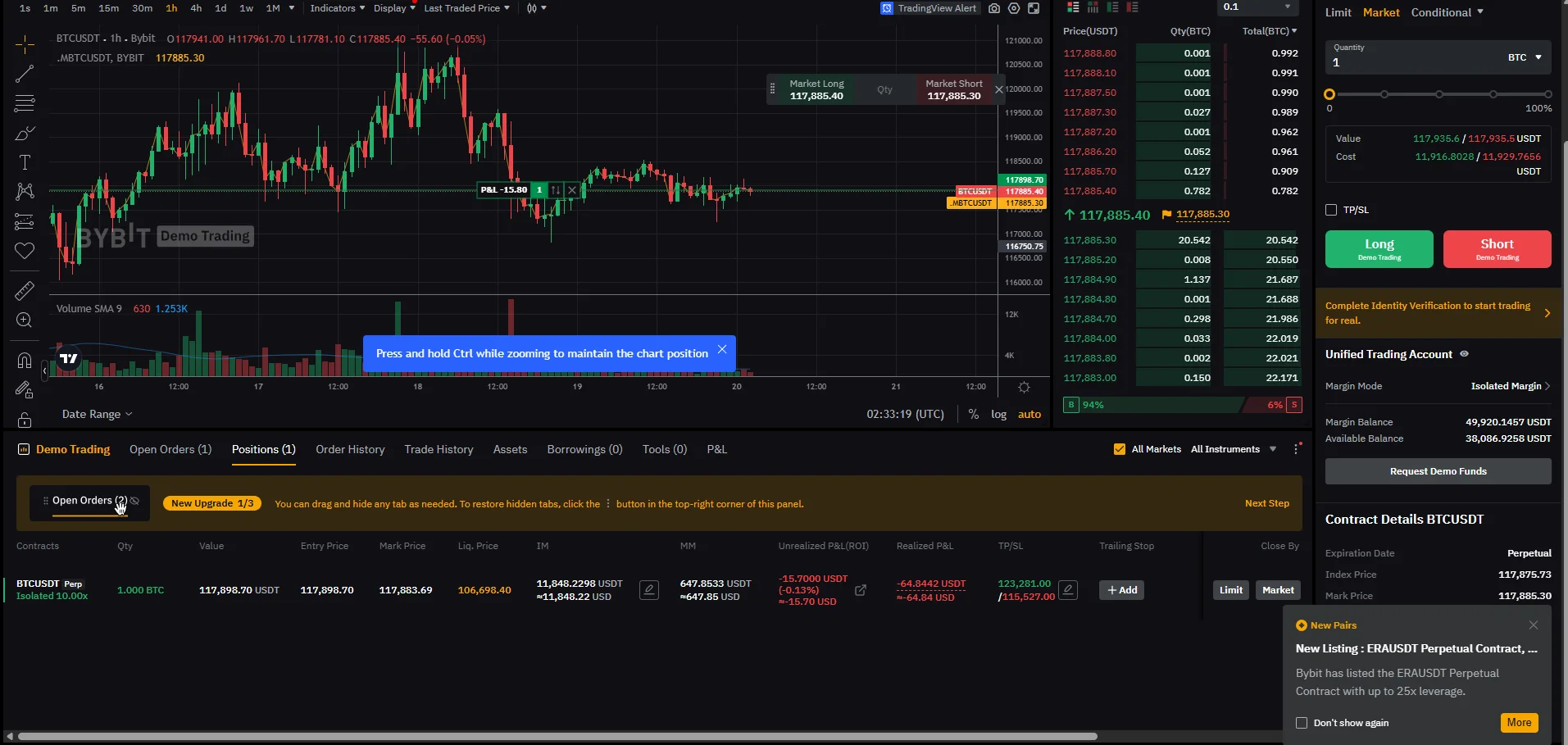The width and height of the screenshot is (1568, 745).
Task: Open the Isolated Margin mode selector
Action: click(1511, 386)
